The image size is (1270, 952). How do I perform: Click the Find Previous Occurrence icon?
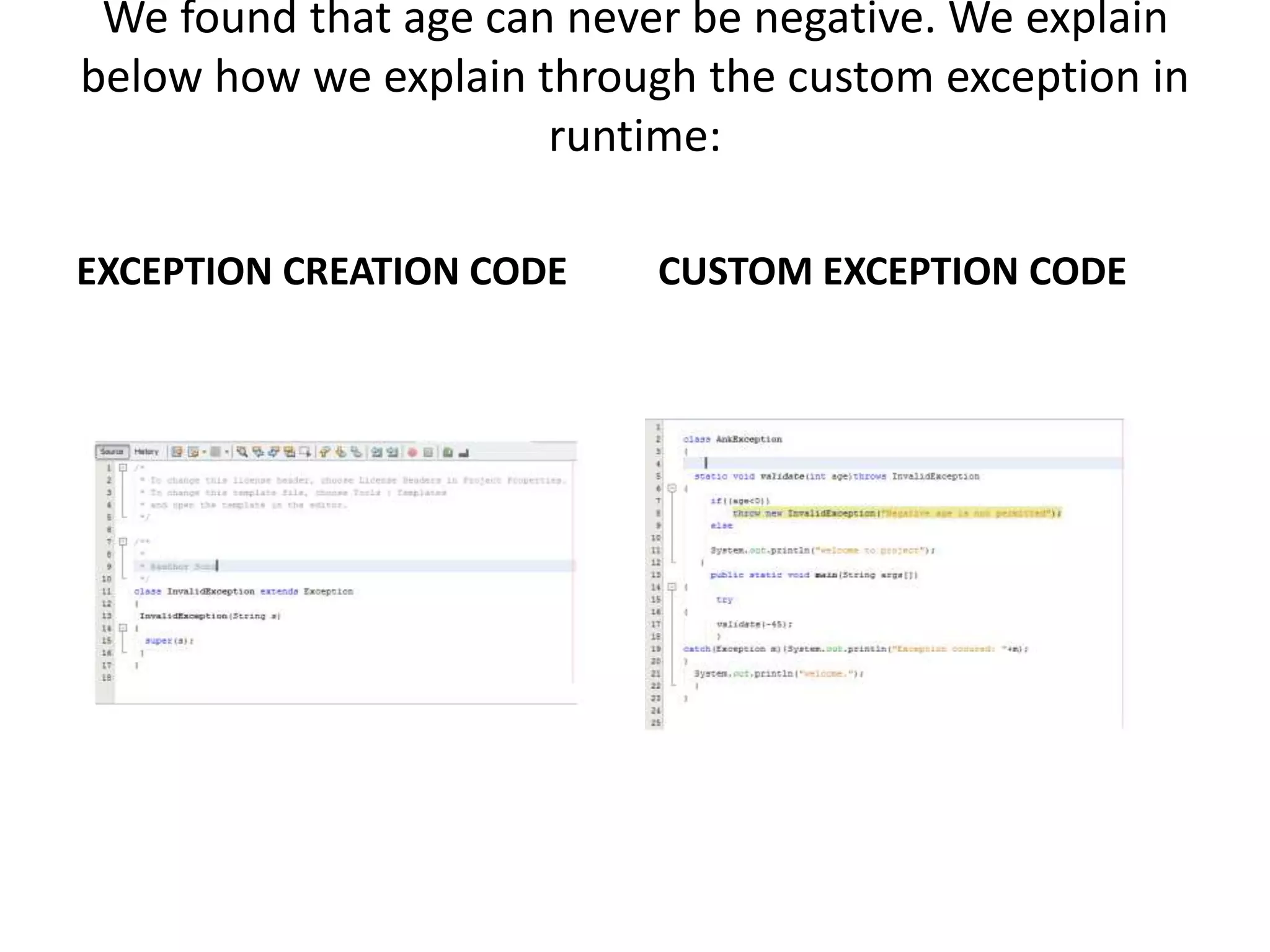click(258, 452)
